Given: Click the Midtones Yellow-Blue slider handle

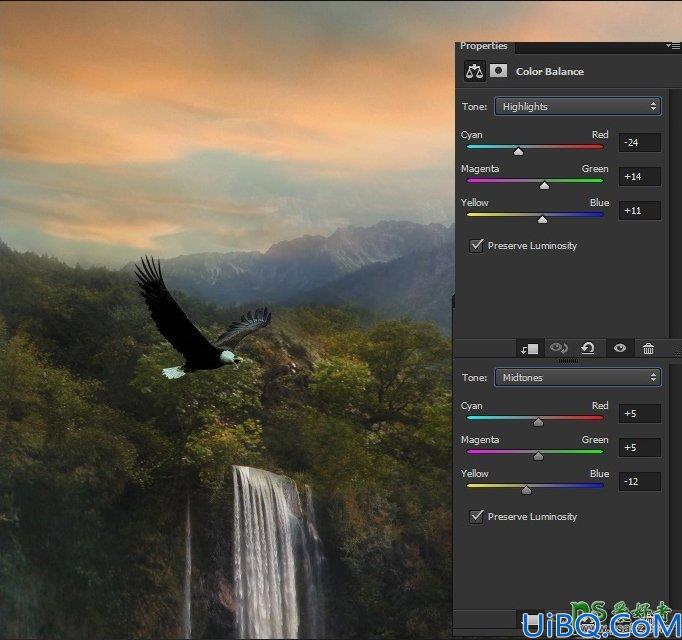Looking at the screenshot, I should (526, 490).
